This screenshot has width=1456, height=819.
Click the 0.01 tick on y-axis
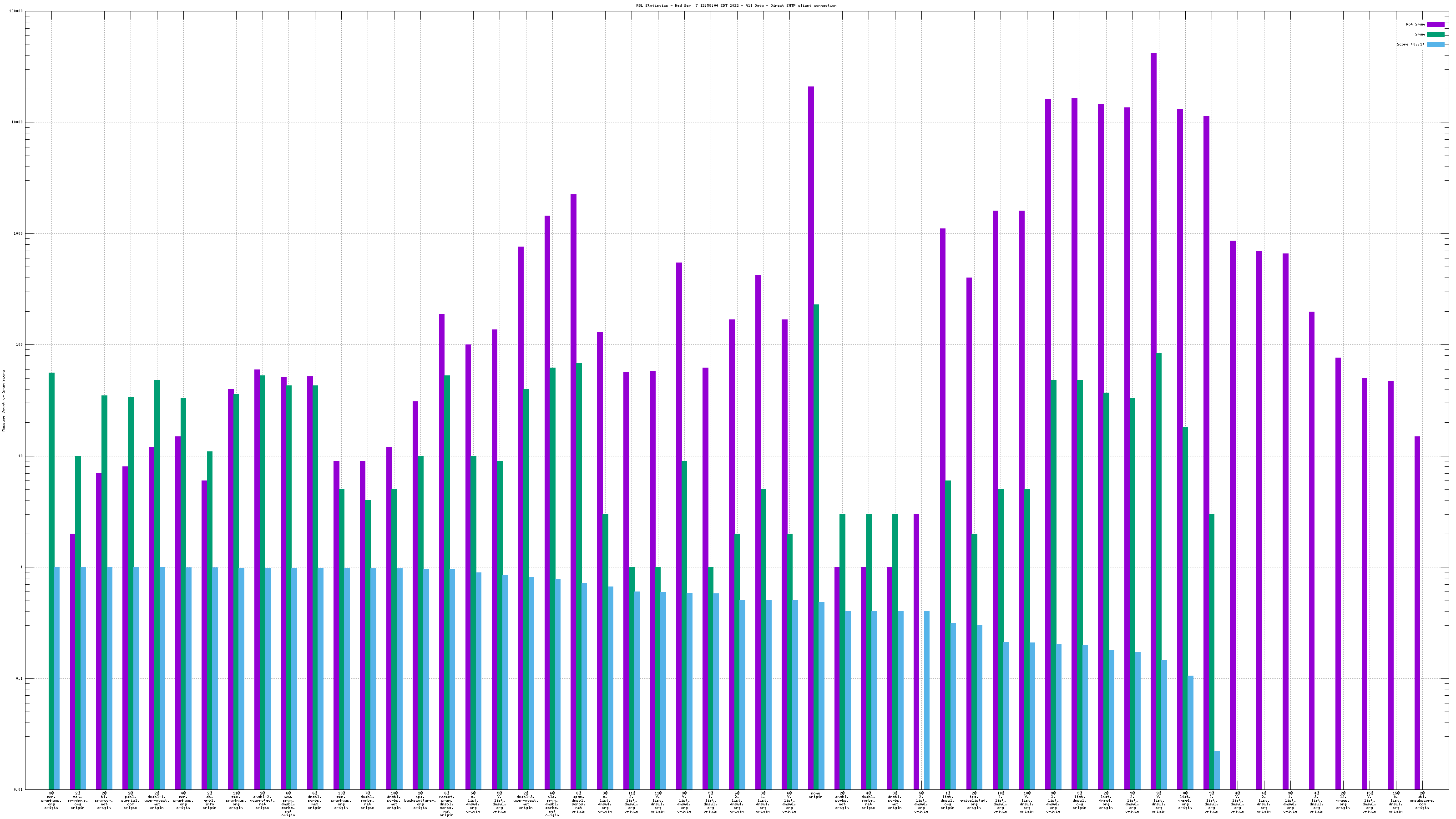pos(18,789)
